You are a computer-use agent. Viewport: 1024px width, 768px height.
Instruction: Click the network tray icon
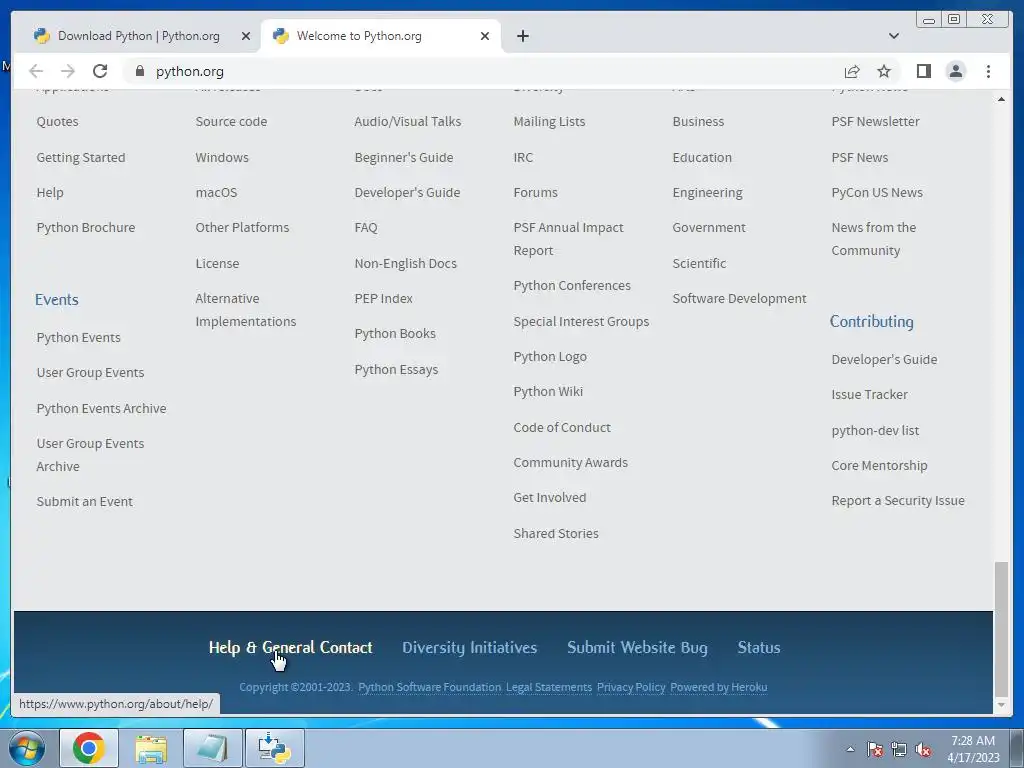[899, 749]
